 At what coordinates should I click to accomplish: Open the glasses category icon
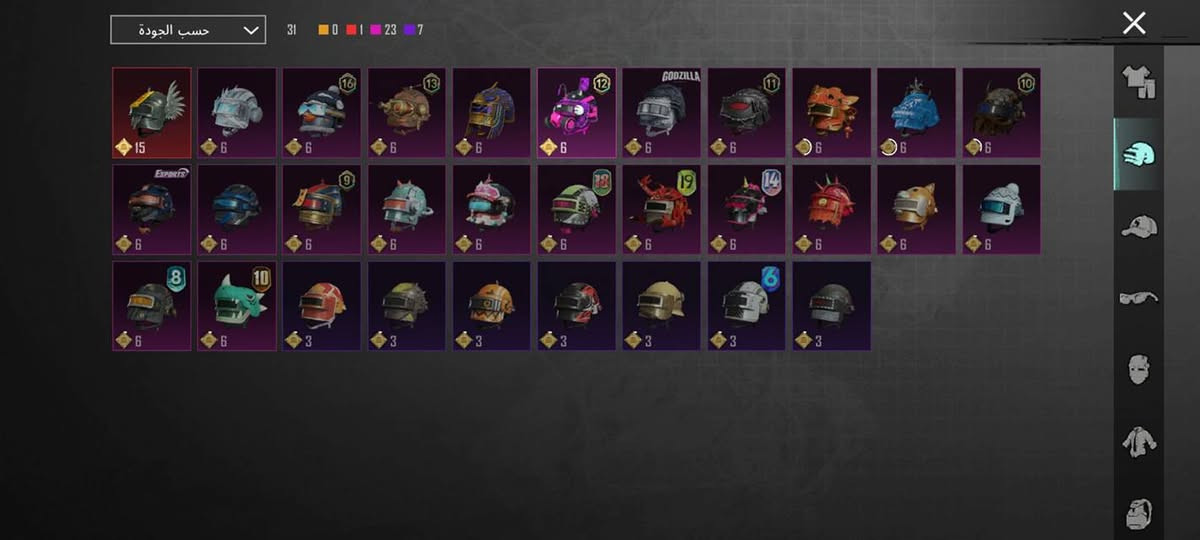(x=1138, y=297)
